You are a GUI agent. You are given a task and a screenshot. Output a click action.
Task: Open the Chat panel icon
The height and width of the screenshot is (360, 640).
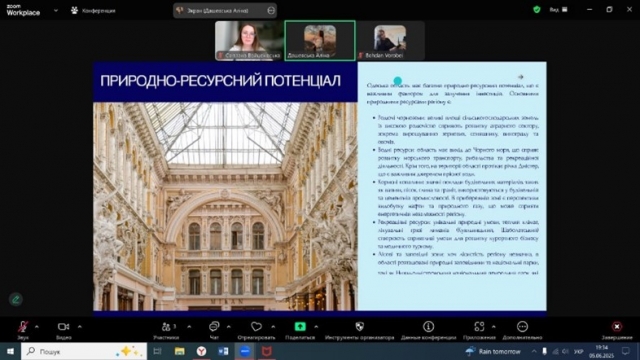coord(214,327)
